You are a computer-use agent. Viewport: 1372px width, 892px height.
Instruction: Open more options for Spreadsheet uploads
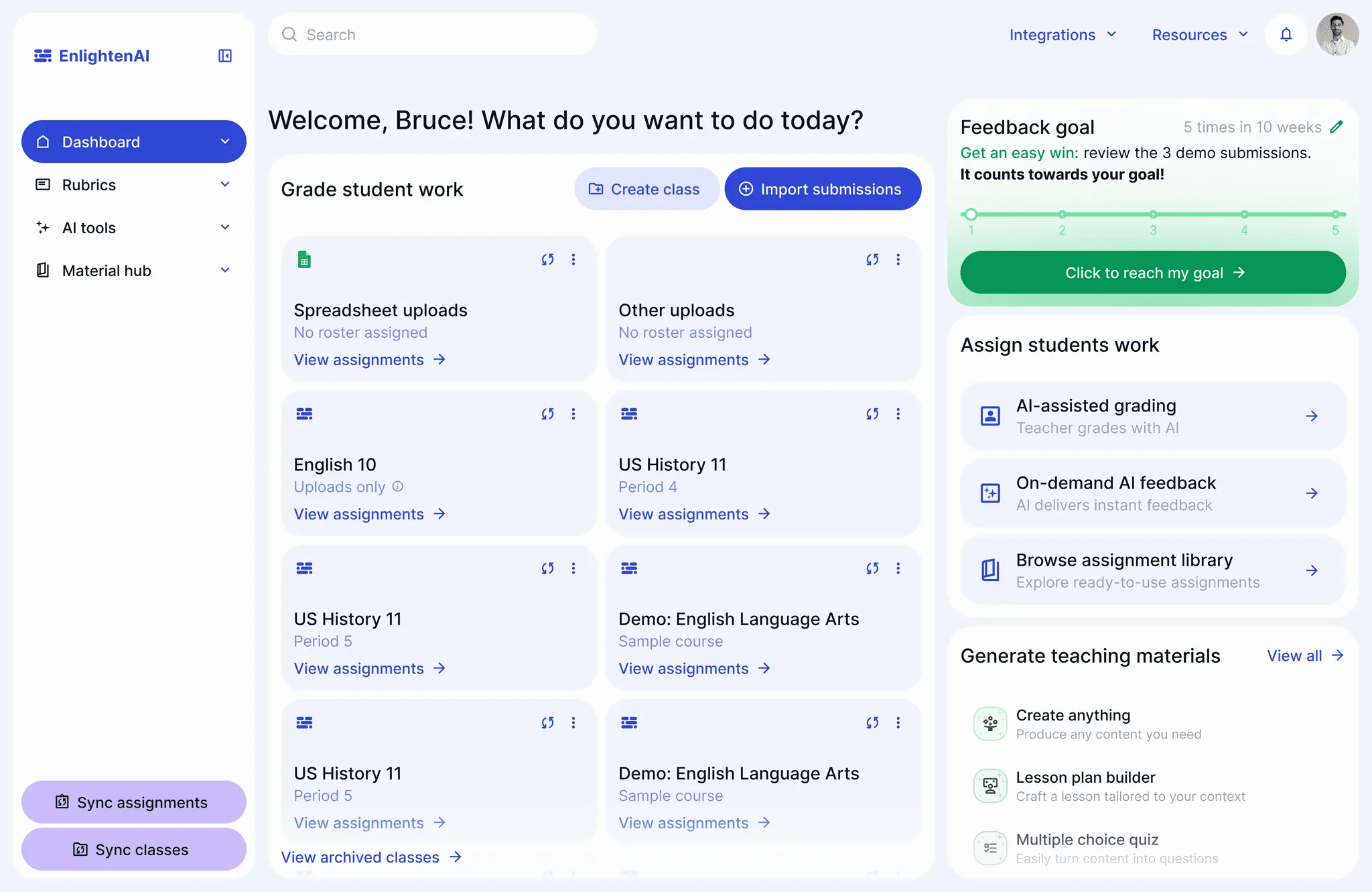click(x=573, y=259)
